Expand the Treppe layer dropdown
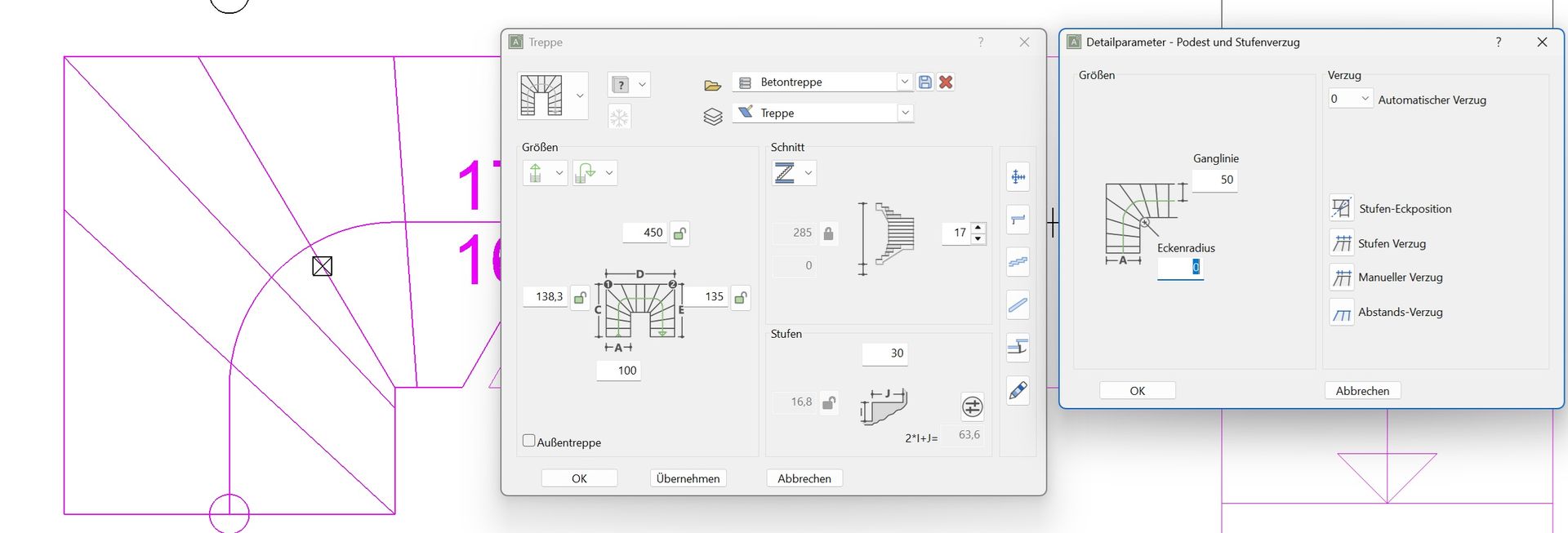1568x533 pixels. tap(905, 113)
